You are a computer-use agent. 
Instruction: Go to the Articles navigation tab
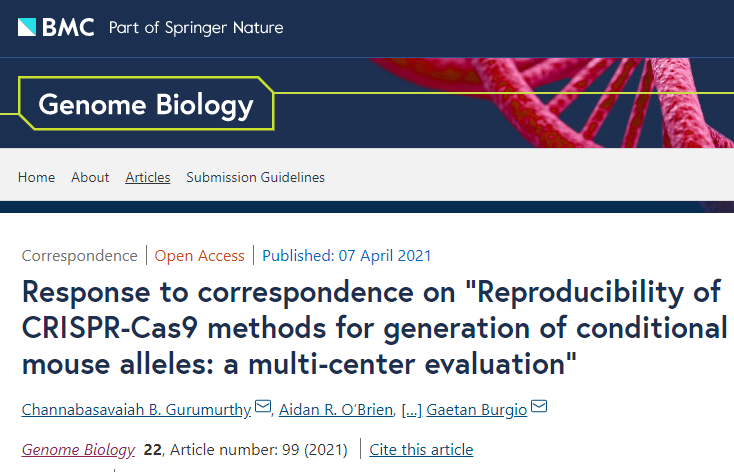click(148, 177)
